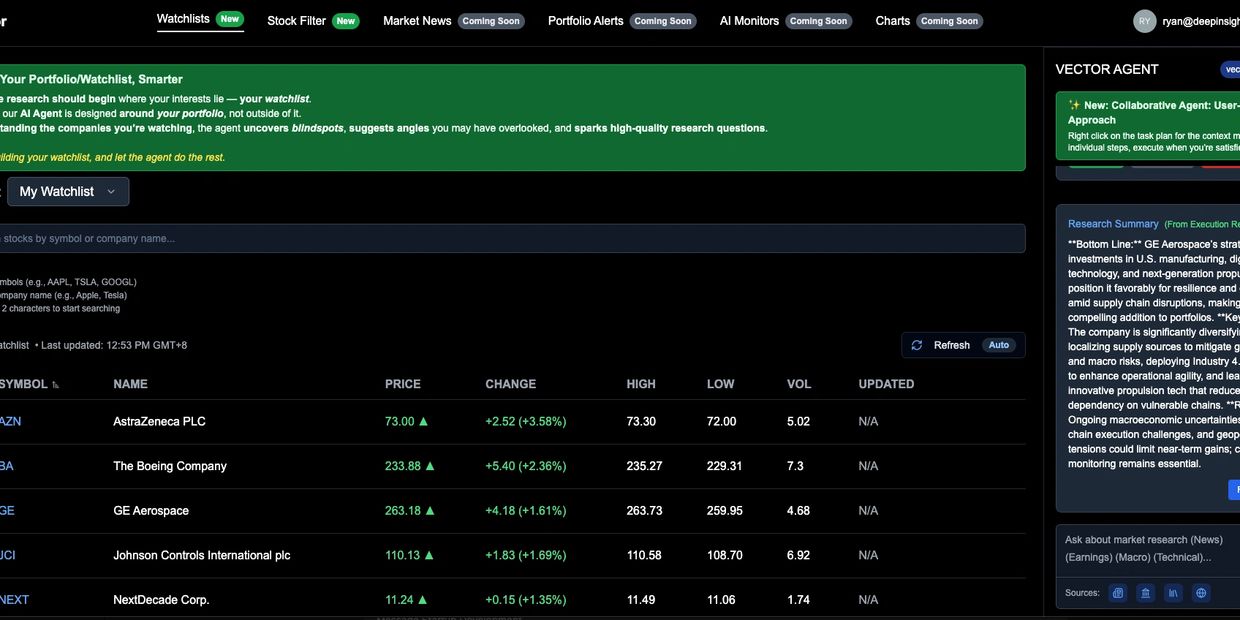Switch to the Watchlists tab
Screen dimensions: 1240x620
(183, 20)
